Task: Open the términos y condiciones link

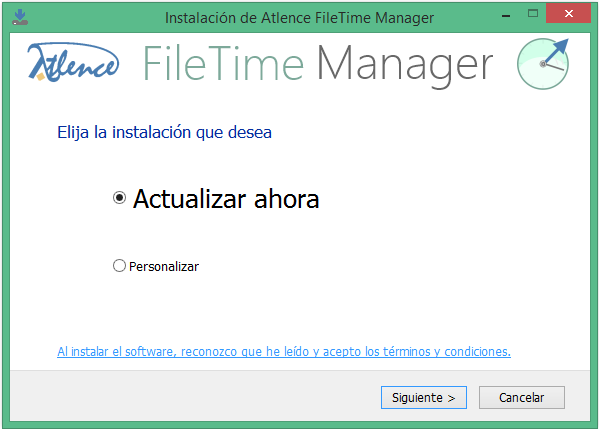Action: click(284, 351)
